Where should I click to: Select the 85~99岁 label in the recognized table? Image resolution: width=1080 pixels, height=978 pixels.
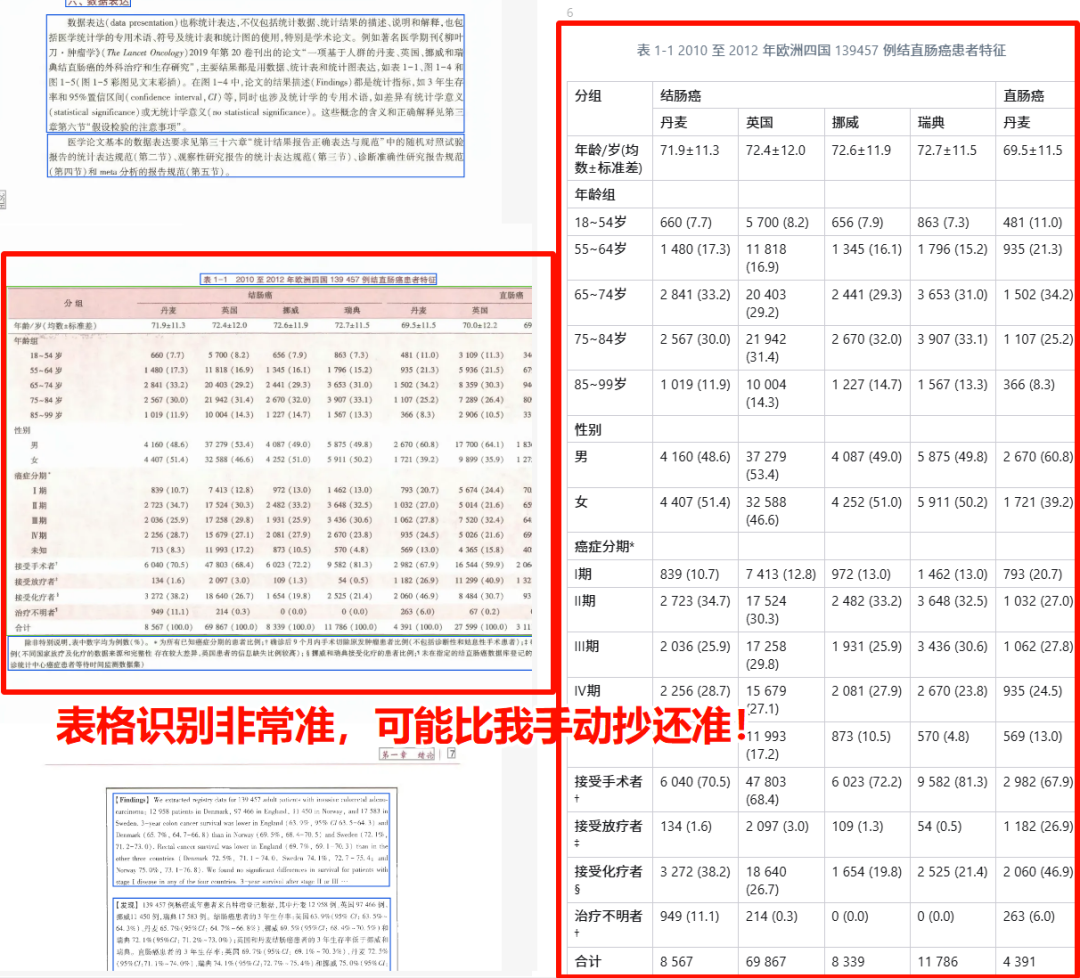coord(601,384)
